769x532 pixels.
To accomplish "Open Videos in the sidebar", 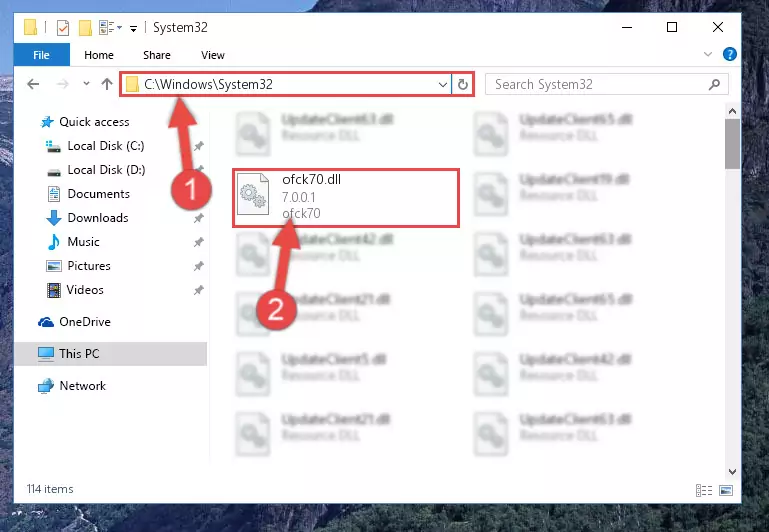I will pos(85,290).
